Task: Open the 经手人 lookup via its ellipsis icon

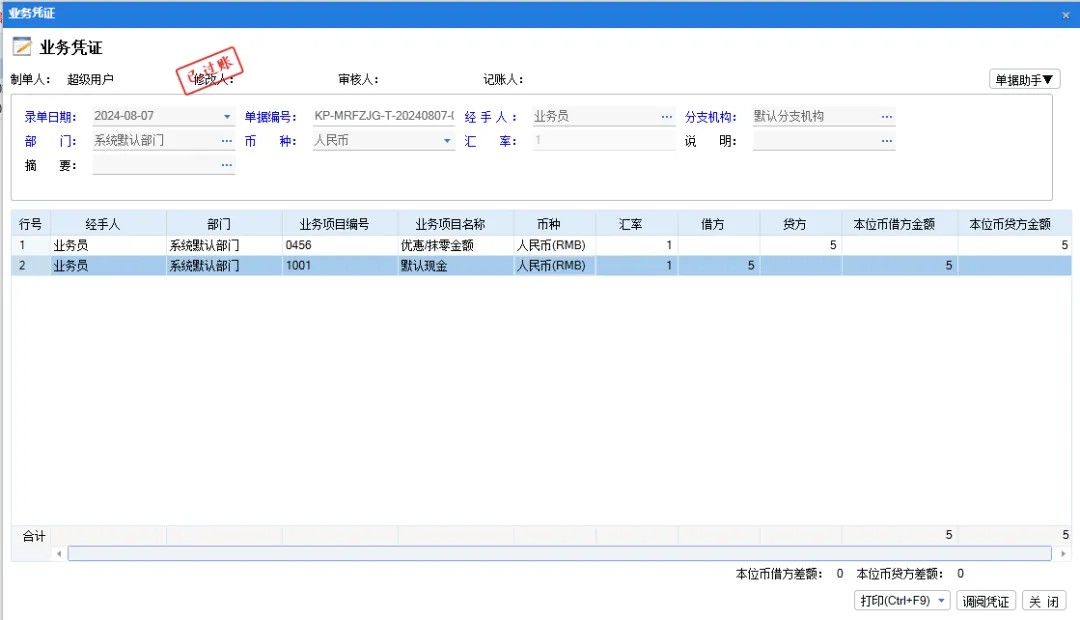Action: [x=667, y=115]
